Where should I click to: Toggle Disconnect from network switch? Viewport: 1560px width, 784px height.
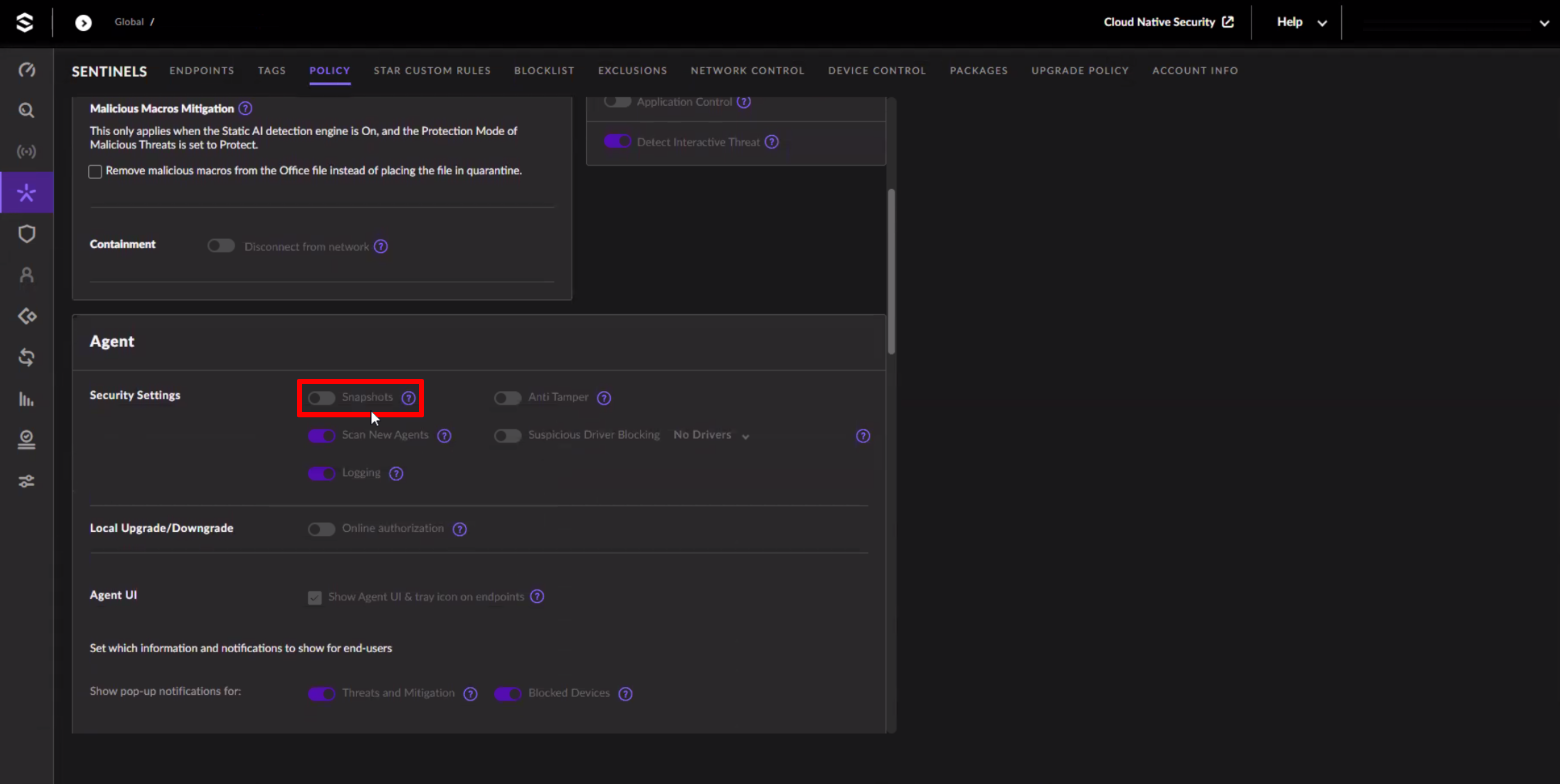(x=221, y=246)
